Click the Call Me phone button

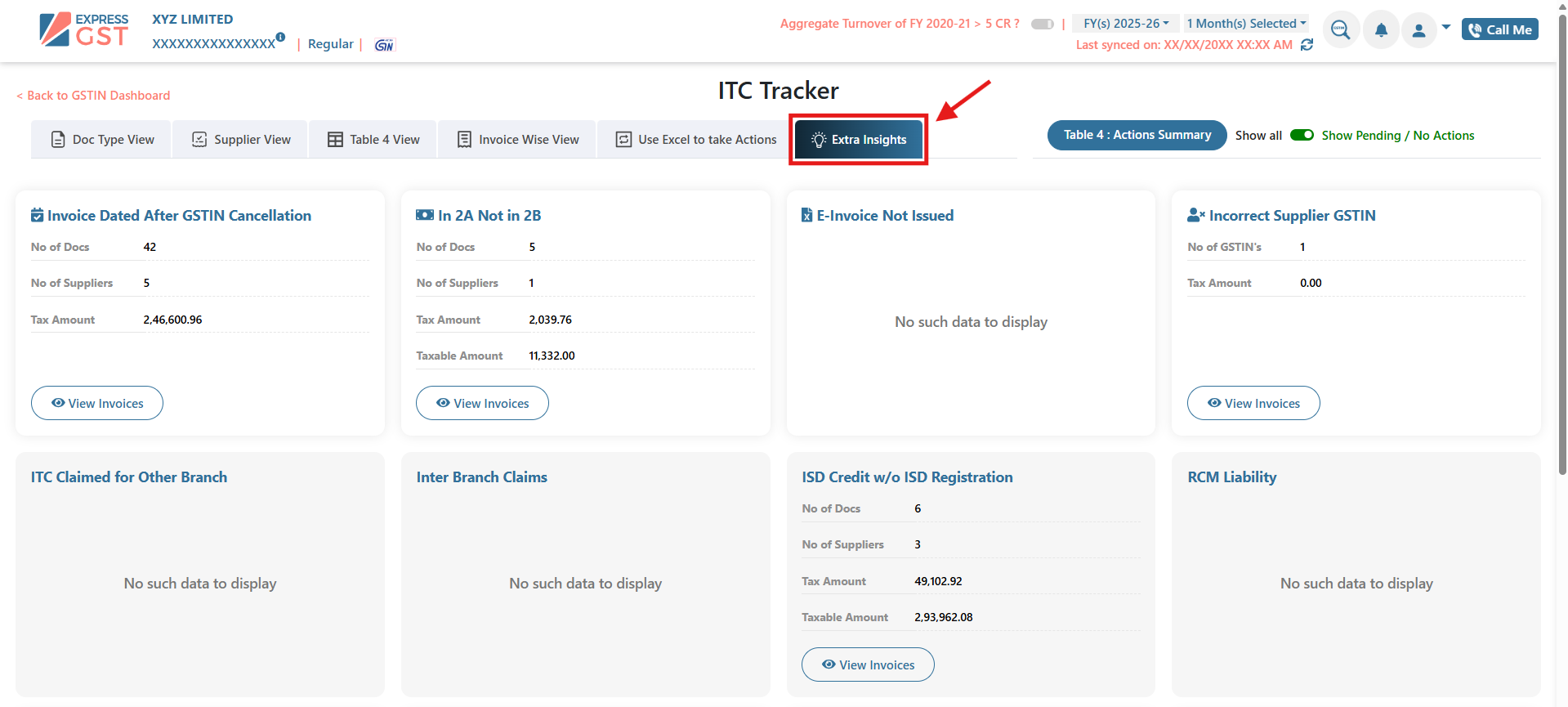tap(1499, 29)
